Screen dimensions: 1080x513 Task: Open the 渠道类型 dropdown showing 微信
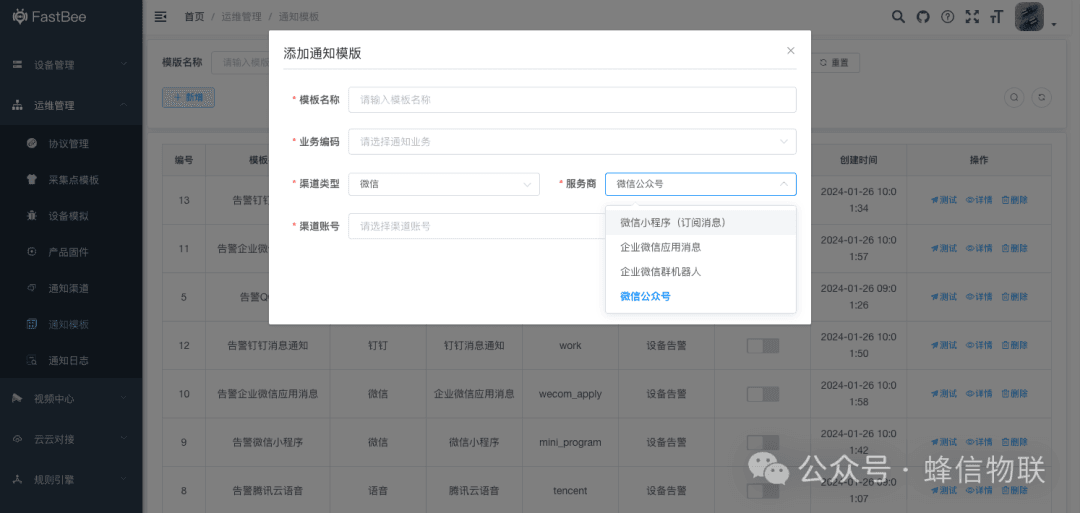click(444, 184)
